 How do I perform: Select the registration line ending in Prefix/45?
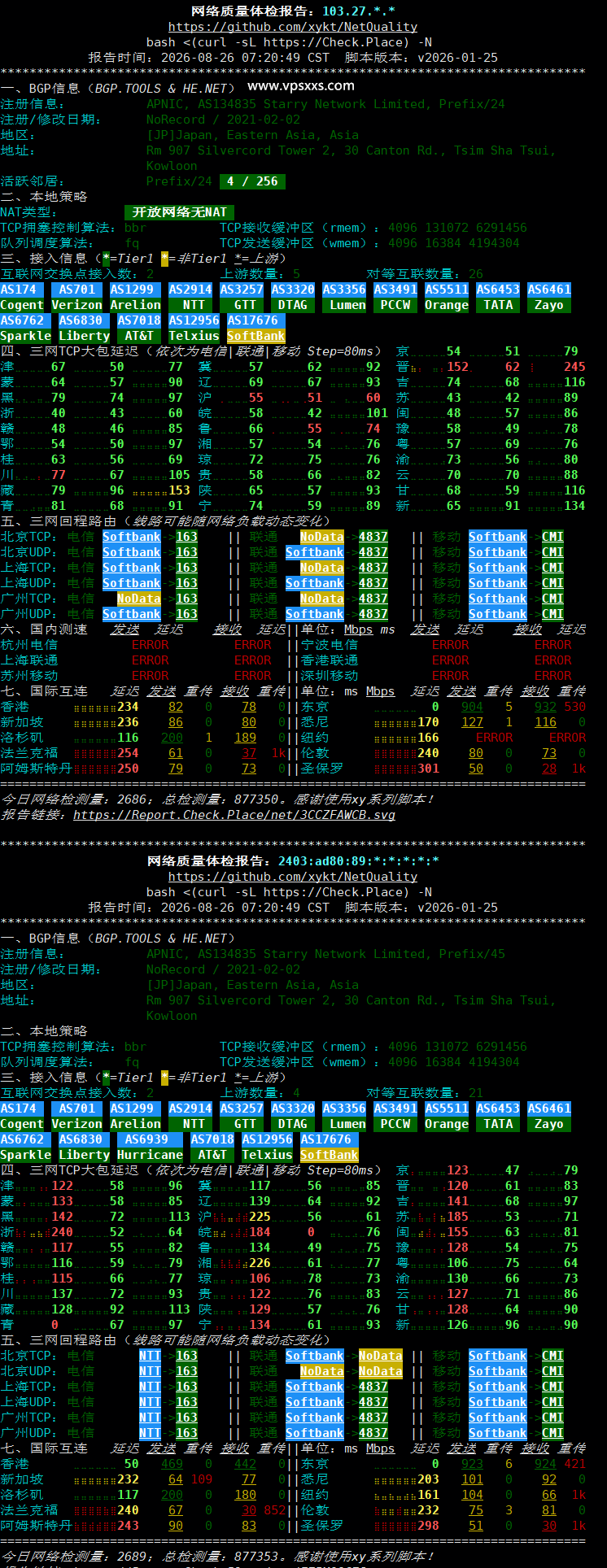[x=325, y=954]
